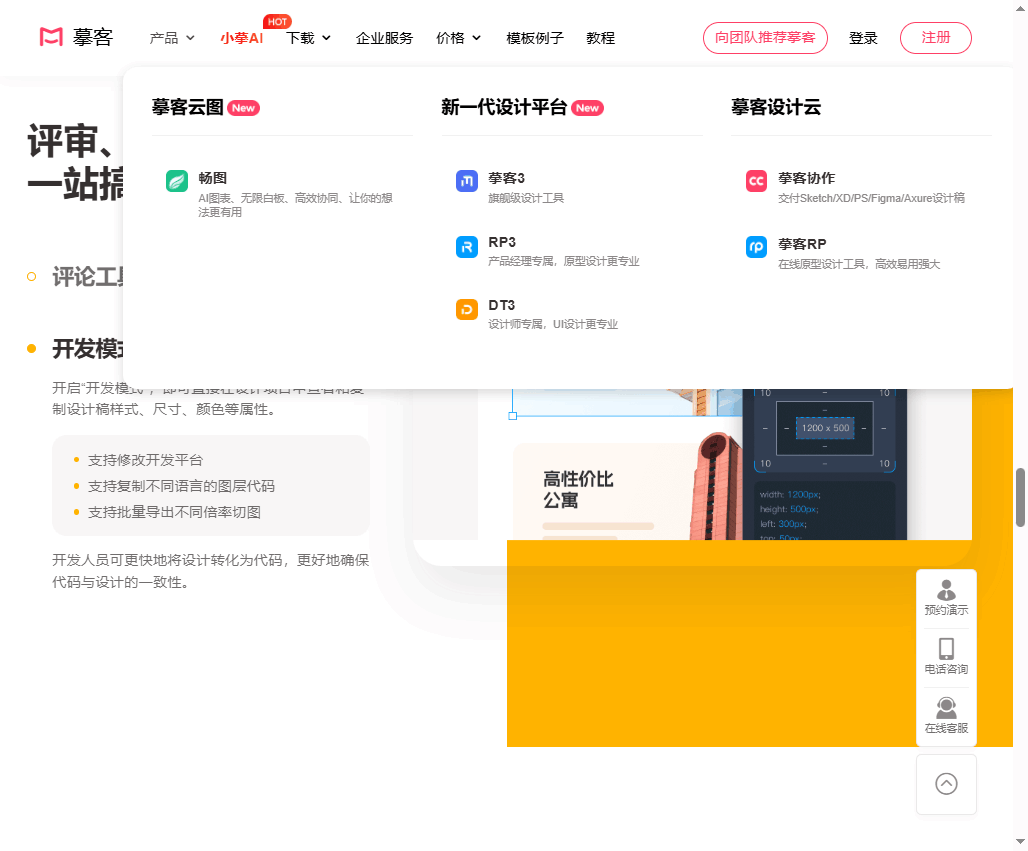Select the 摹客3 product icon
Image resolution: width=1028 pixels, height=851 pixels.
point(466,181)
